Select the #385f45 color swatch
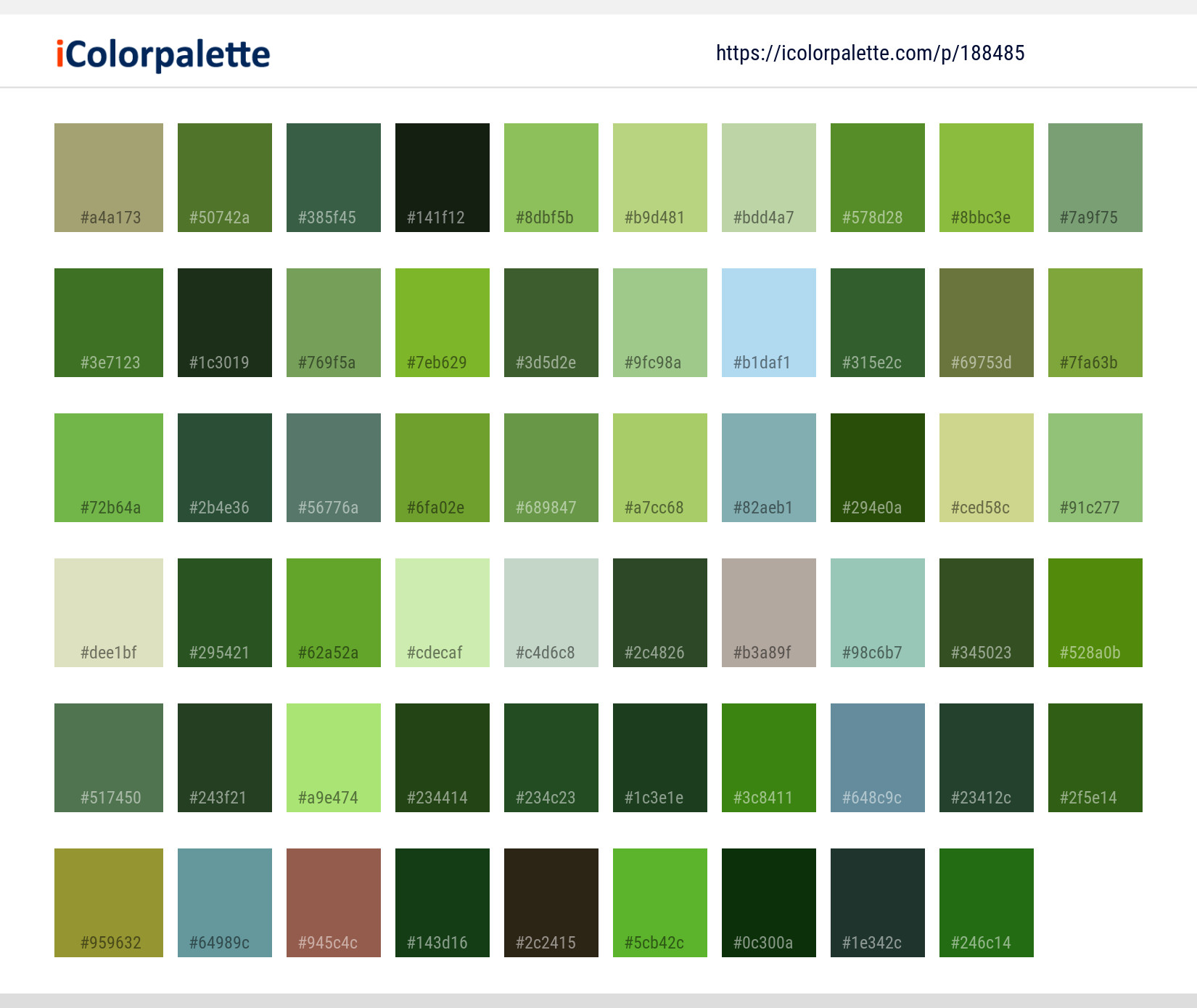Screen dimensions: 1197x1008 334,178
